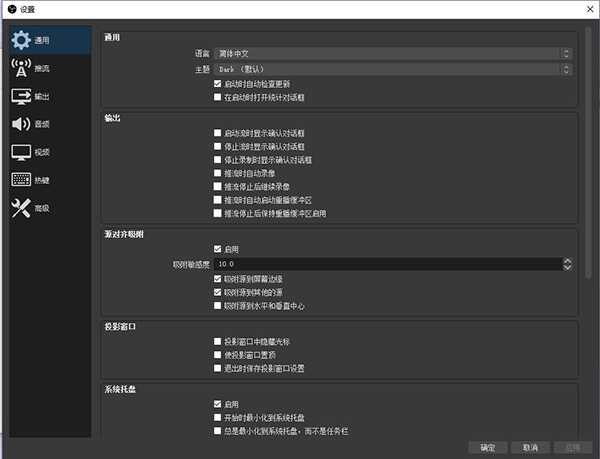Enable 在启动时打开统计对话框 checkbox
The width and height of the screenshot is (600, 459).
218,98
